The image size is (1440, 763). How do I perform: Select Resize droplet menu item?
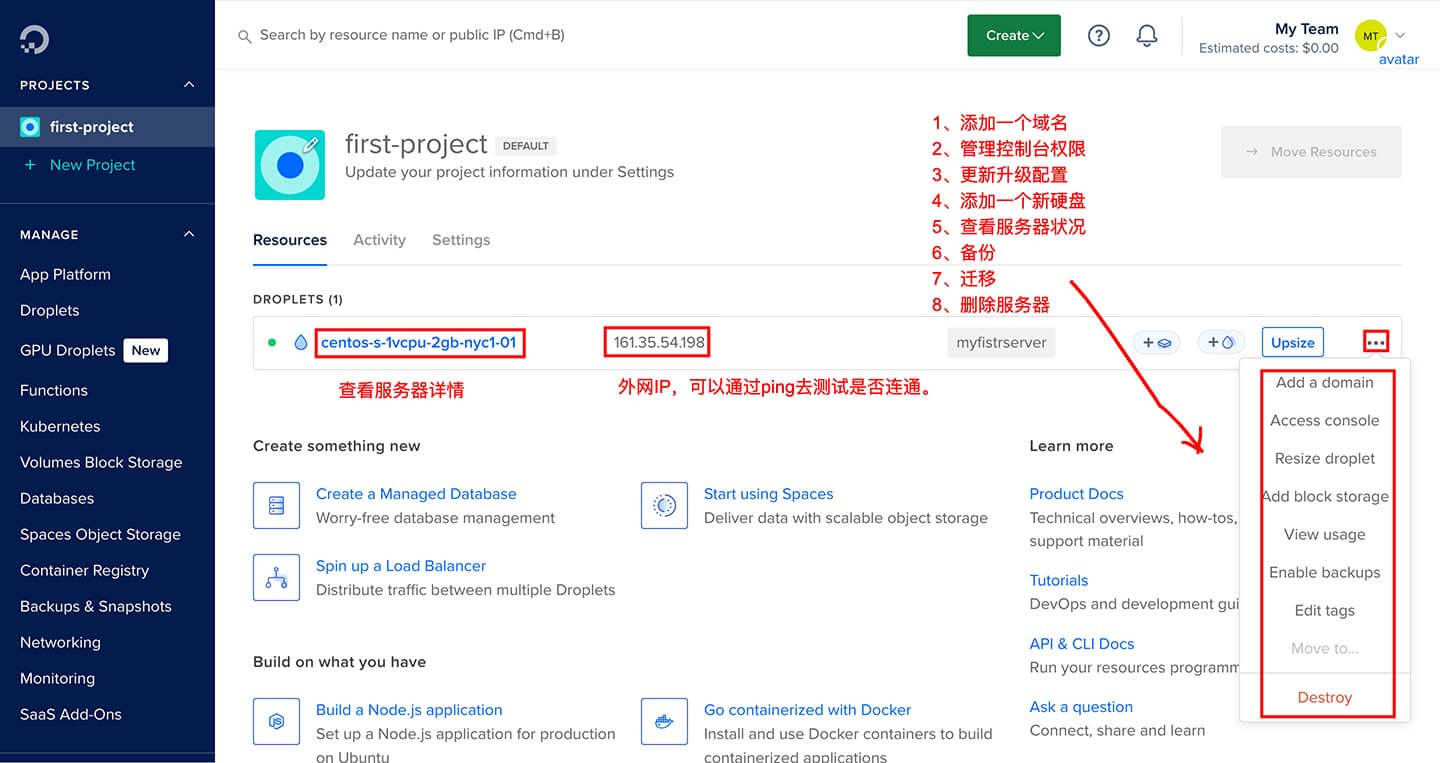pyautogui.click(x=1325, y=458)
